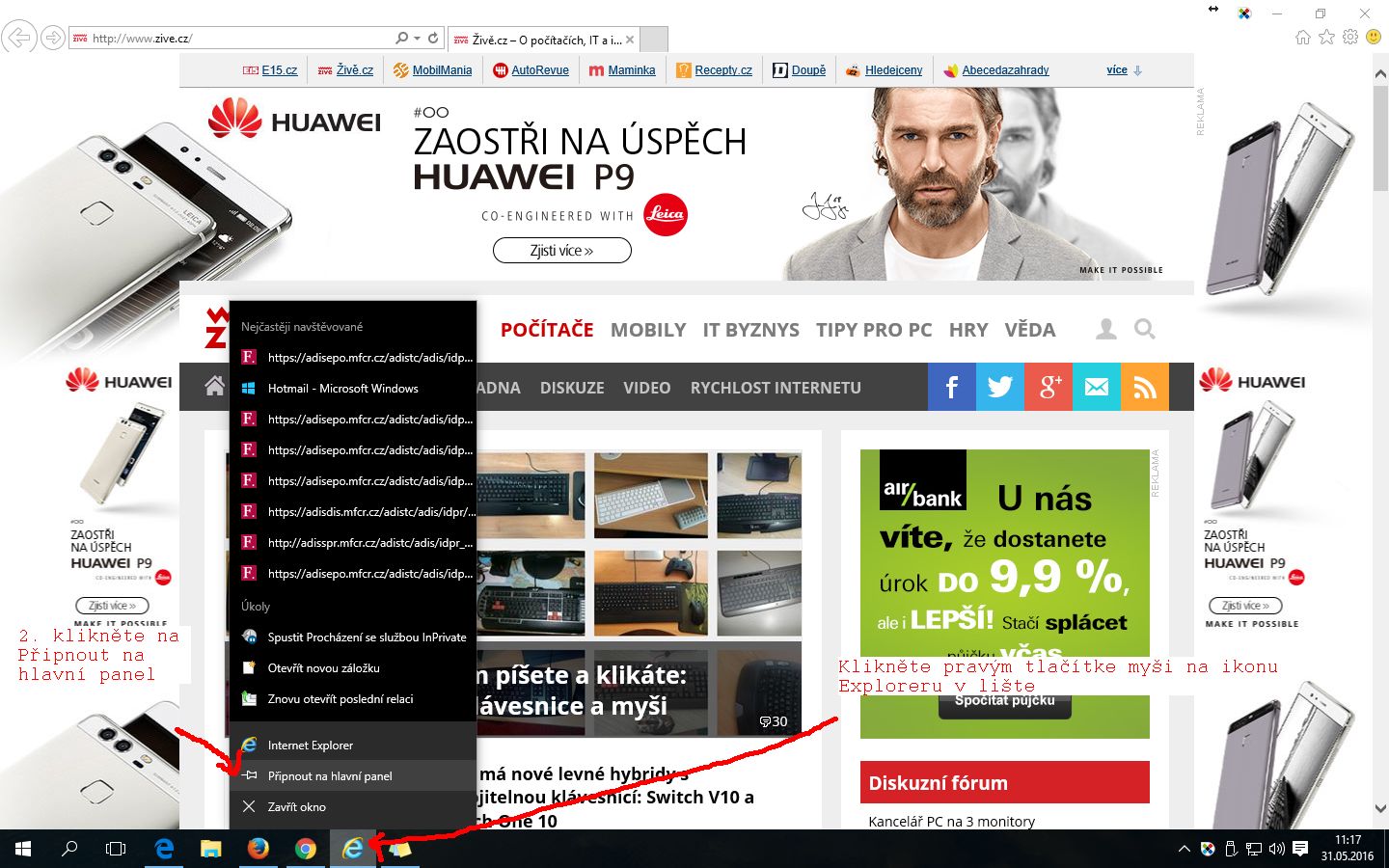Open the browser Home icon
Screen dimensions: 1389x868
pyautogui.click(x=1303, y=38)
